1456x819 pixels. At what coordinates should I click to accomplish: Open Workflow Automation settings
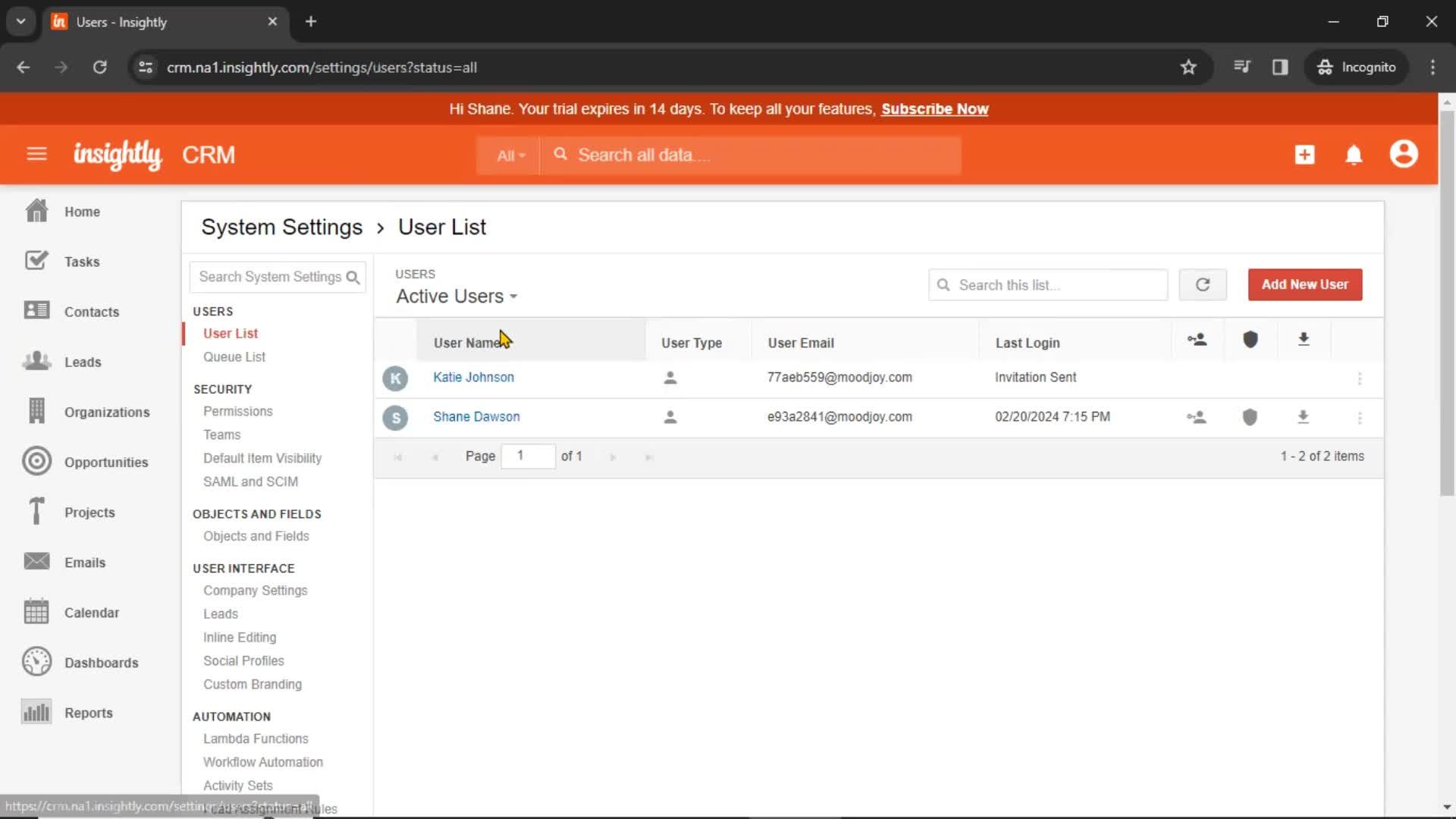(262, 762)
